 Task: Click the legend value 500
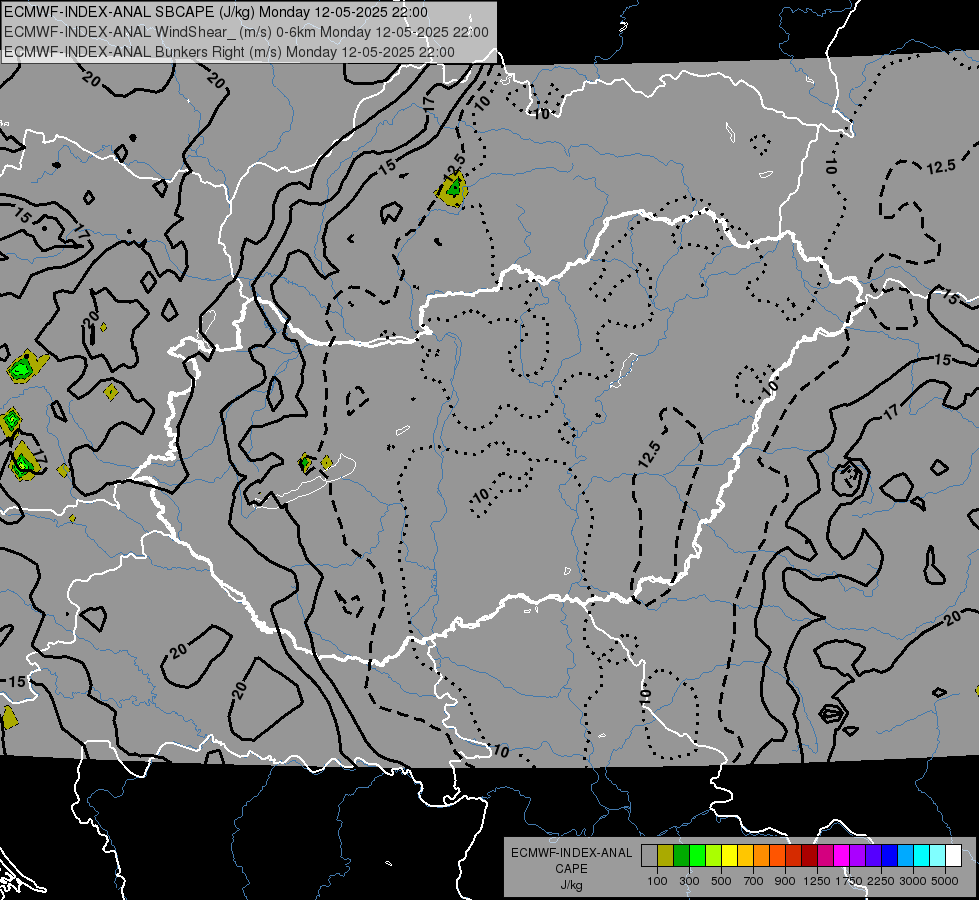point(722,881)
